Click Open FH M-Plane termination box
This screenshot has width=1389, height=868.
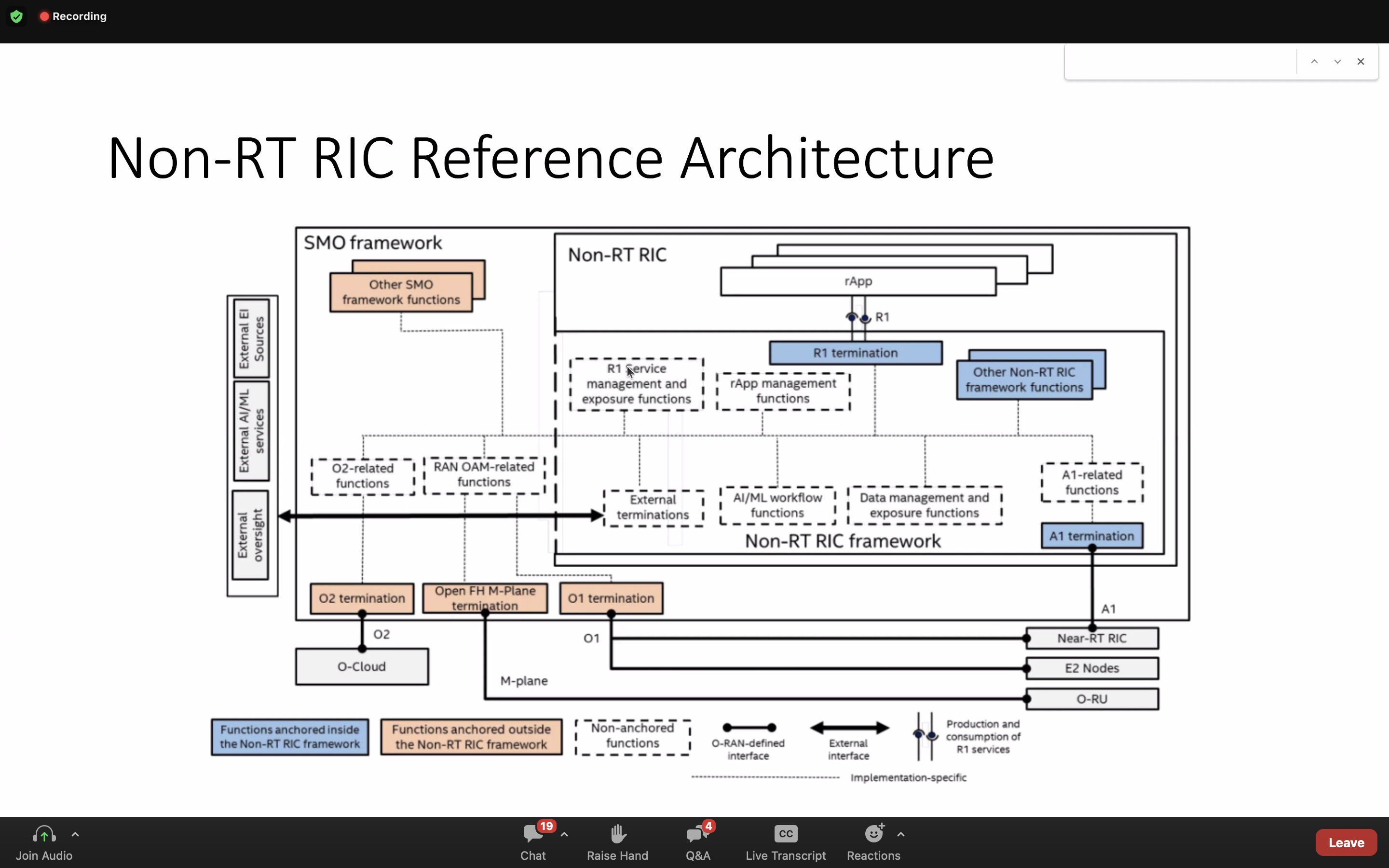tap(485, 598)
